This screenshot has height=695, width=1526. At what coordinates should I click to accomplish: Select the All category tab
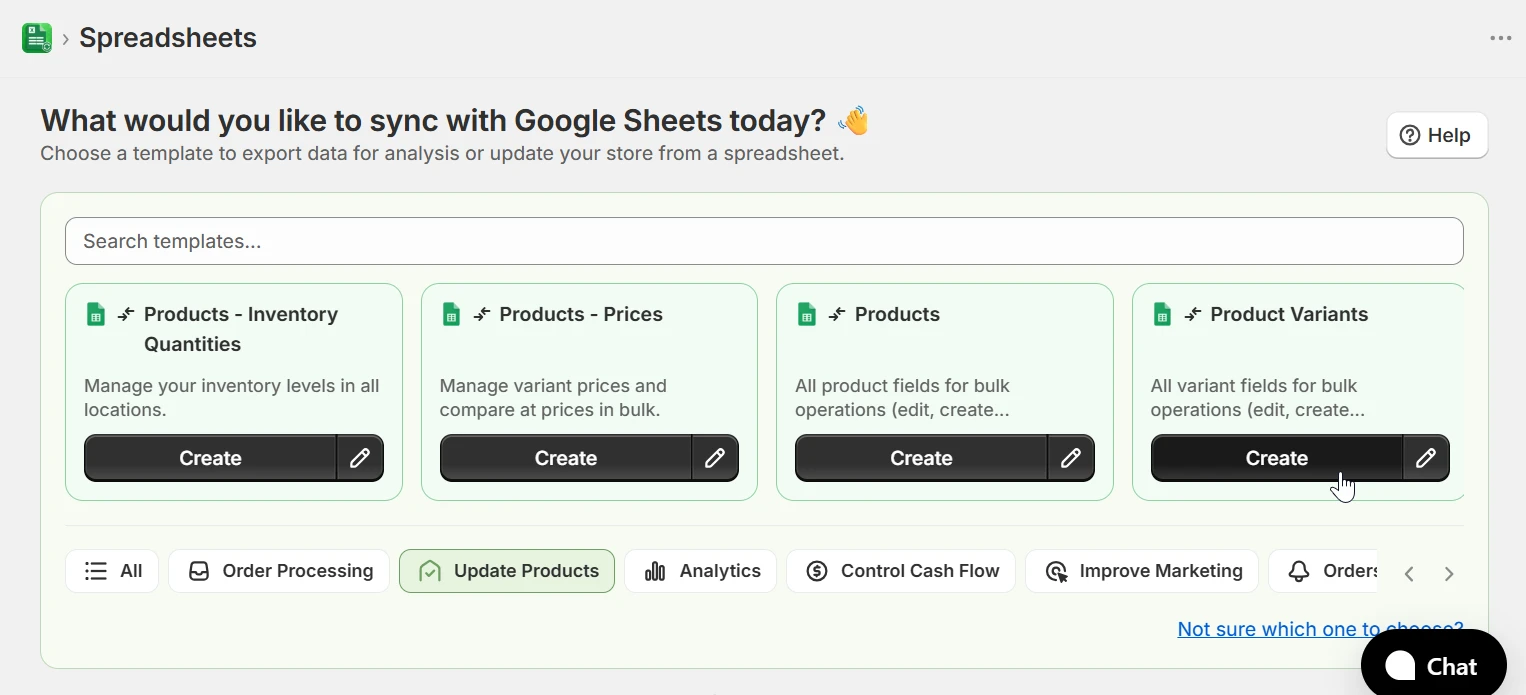point(112,571)
